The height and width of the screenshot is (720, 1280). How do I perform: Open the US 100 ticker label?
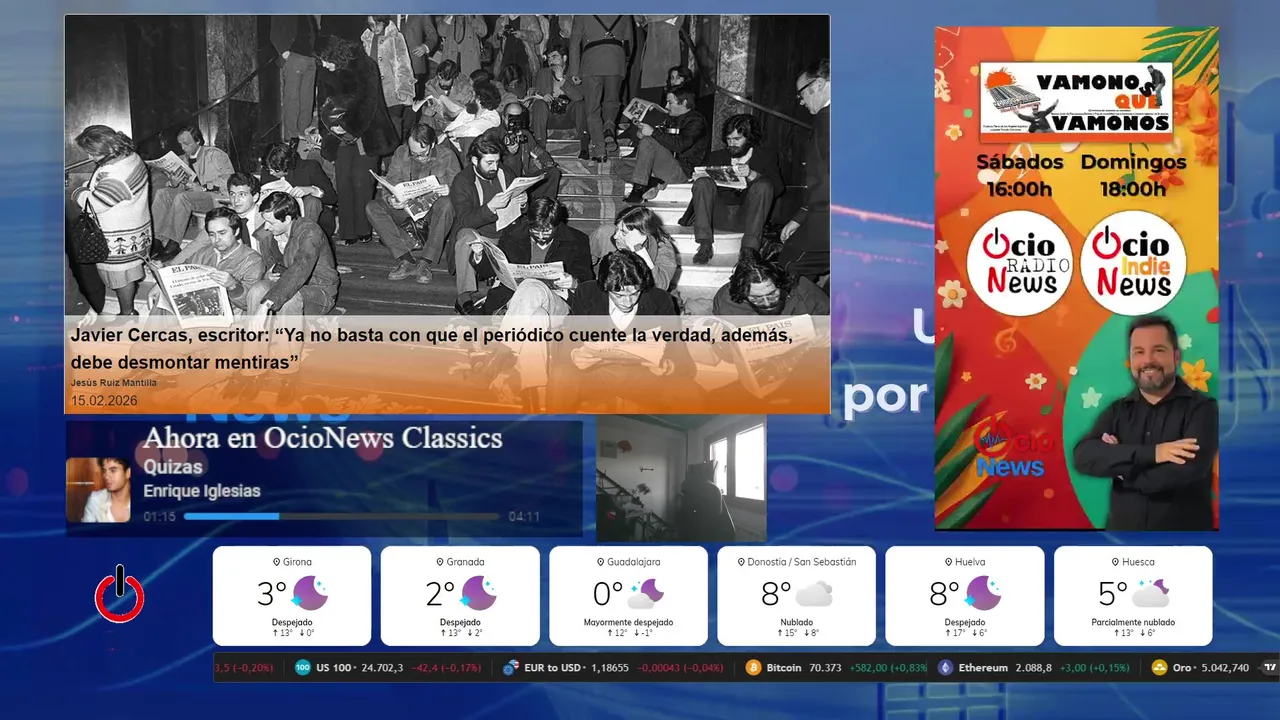pyautogui.click(x=333, y=667)
